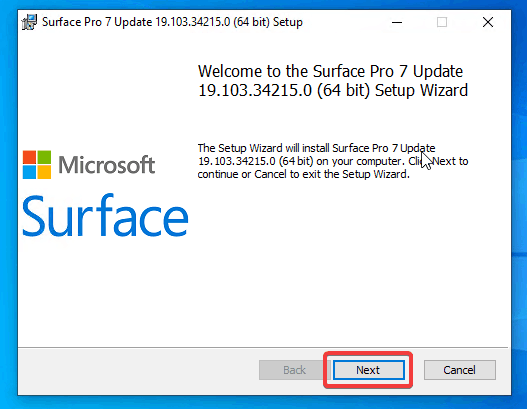Cancel the Surface Pro 7 Update setup
This screenshot has height=409, width=527.
[459, 370]
